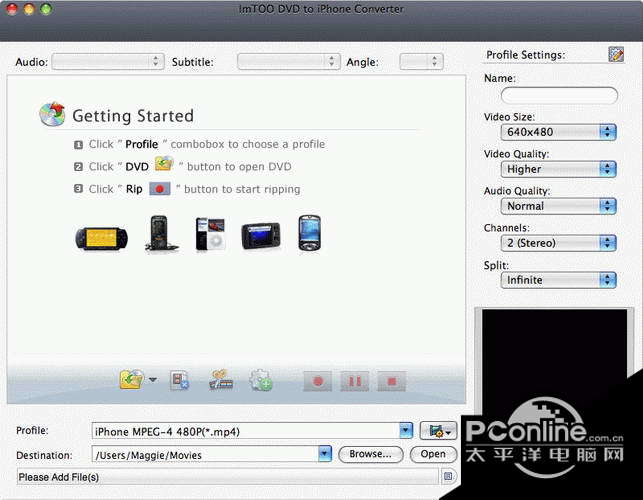This screenshot has width=643, height=500.
Task: Click the 'Please Add File(s)' status text
Action: tap(59, 477)
